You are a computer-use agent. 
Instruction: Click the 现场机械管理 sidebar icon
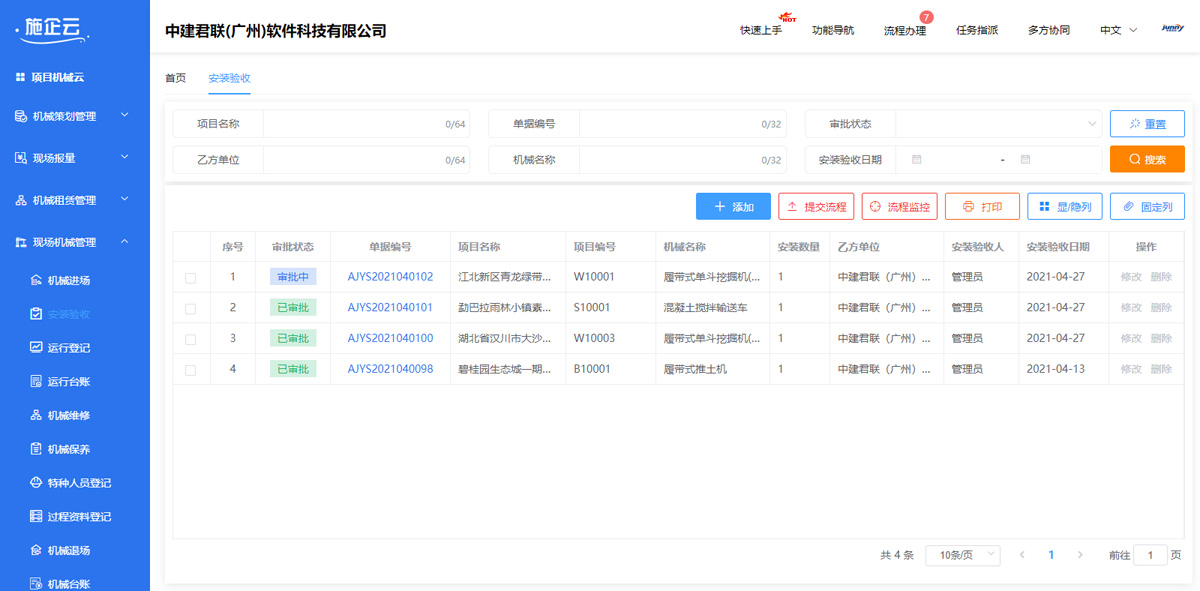[21, 242]
